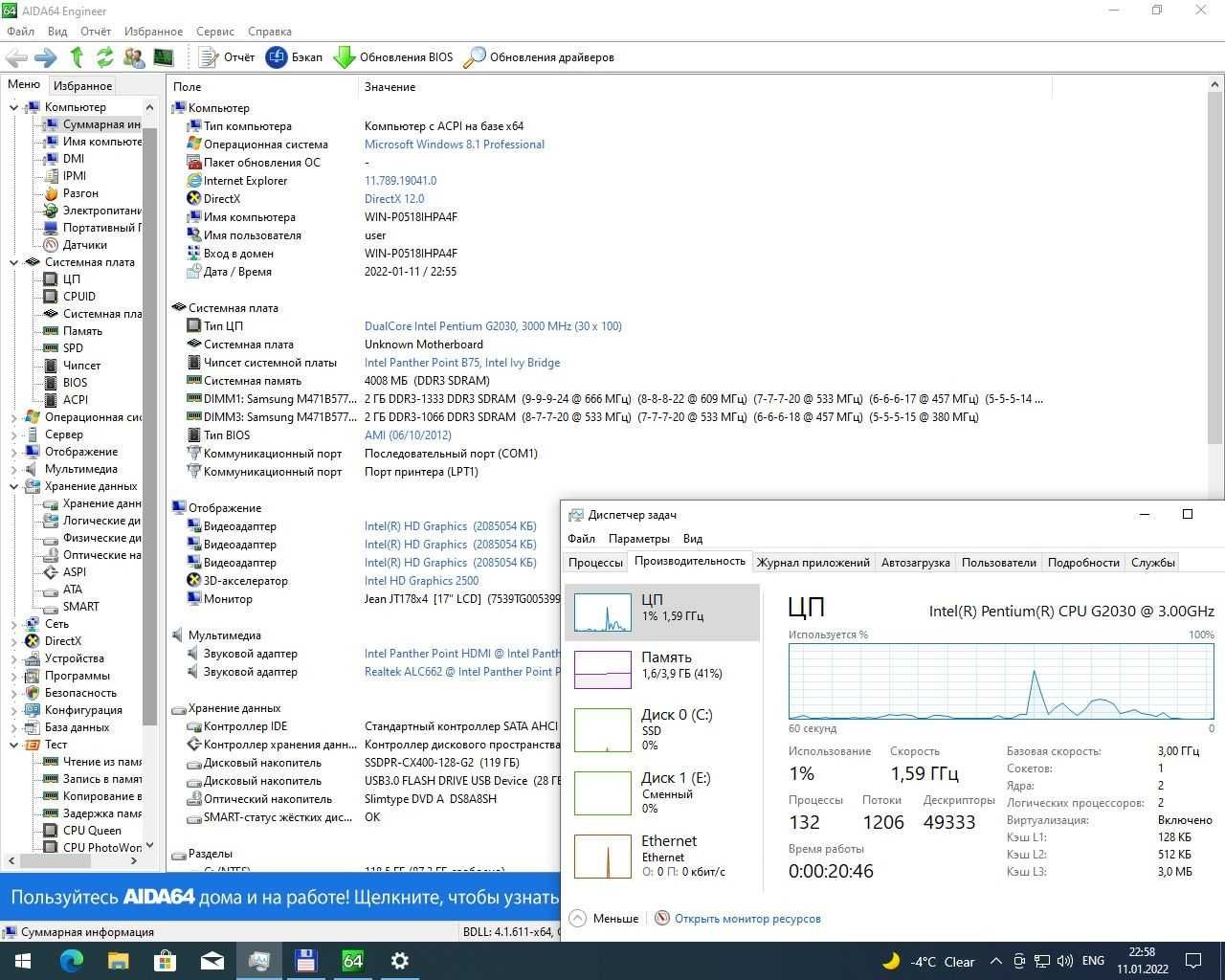Viewport: 1225px width, 980px height.
Task: Select BIOS in the tree
Action: coord(75,383)
